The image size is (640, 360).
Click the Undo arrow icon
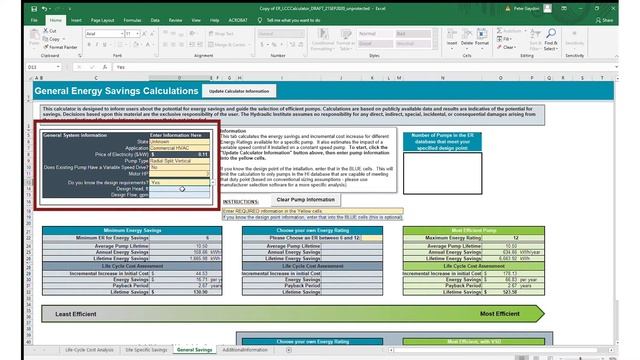44,9
